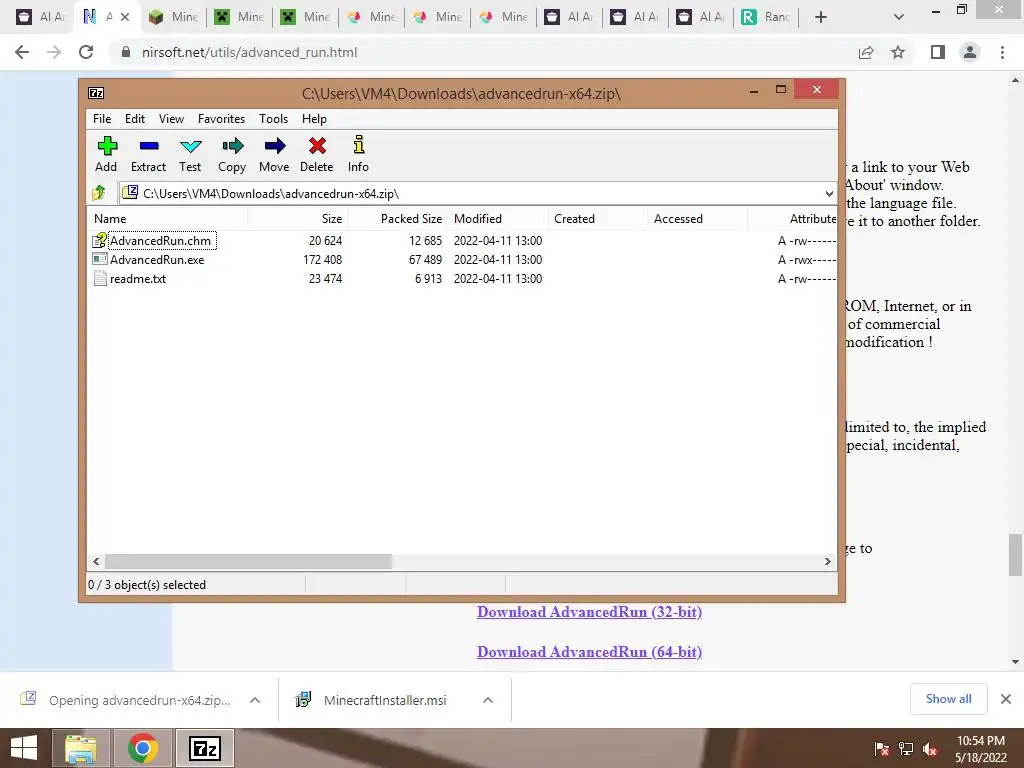The height and width of the screenshot is (768, 1024).
Task: Sort by the Size column header
Action: pos(298,219)
